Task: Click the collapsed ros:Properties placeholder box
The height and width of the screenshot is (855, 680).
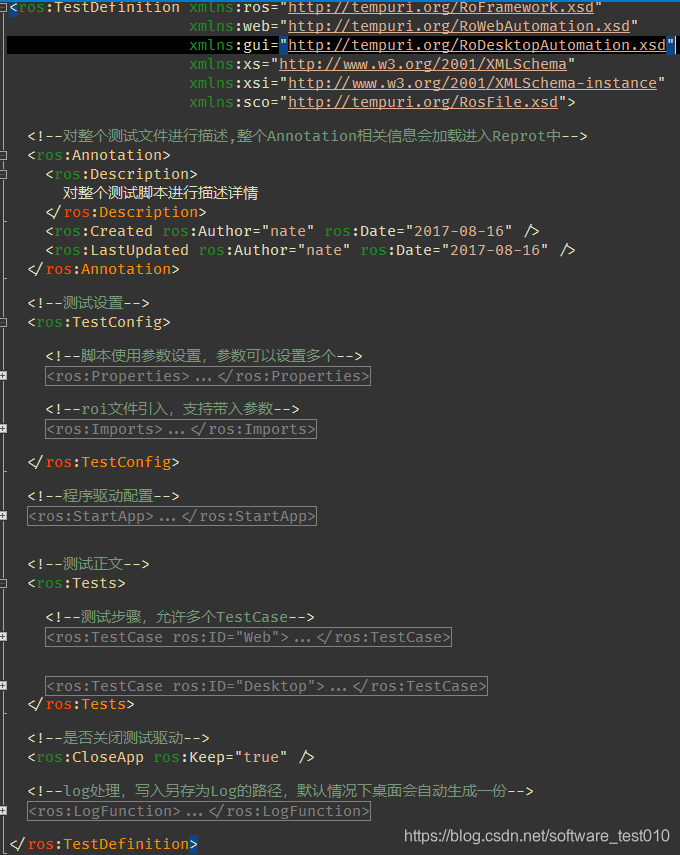Action: pyautogui.click(x=208, y=376)
